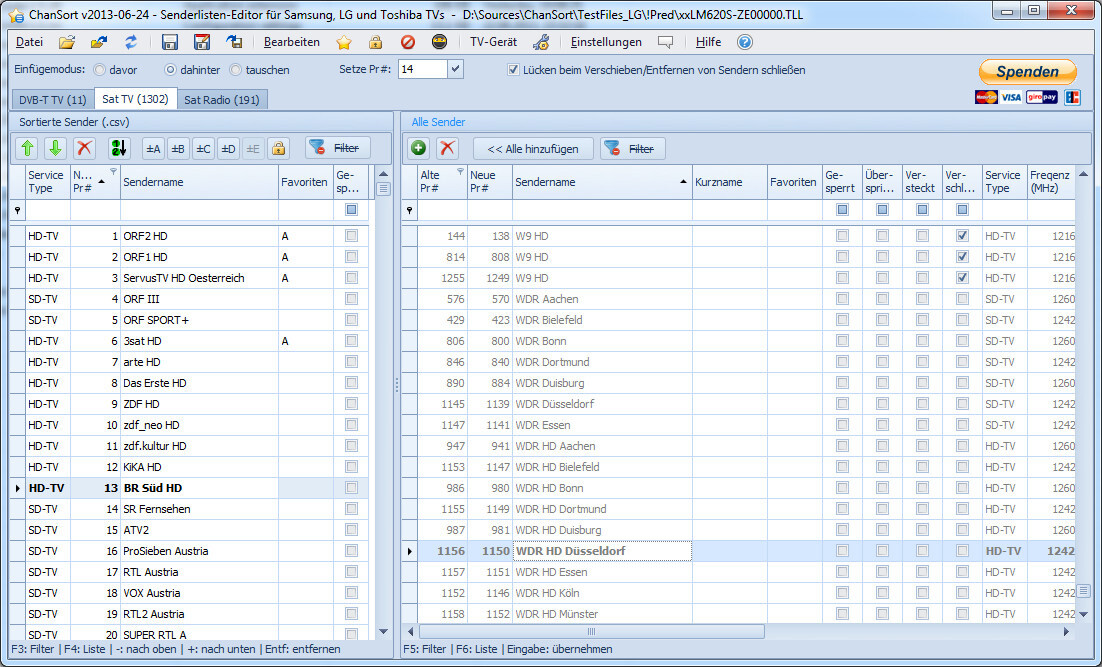The width and height of the screenshot is (1102, 667).
Task: Uncheck Verschlüsselt box for first W9 HD
Action: [x=962, y=236]
